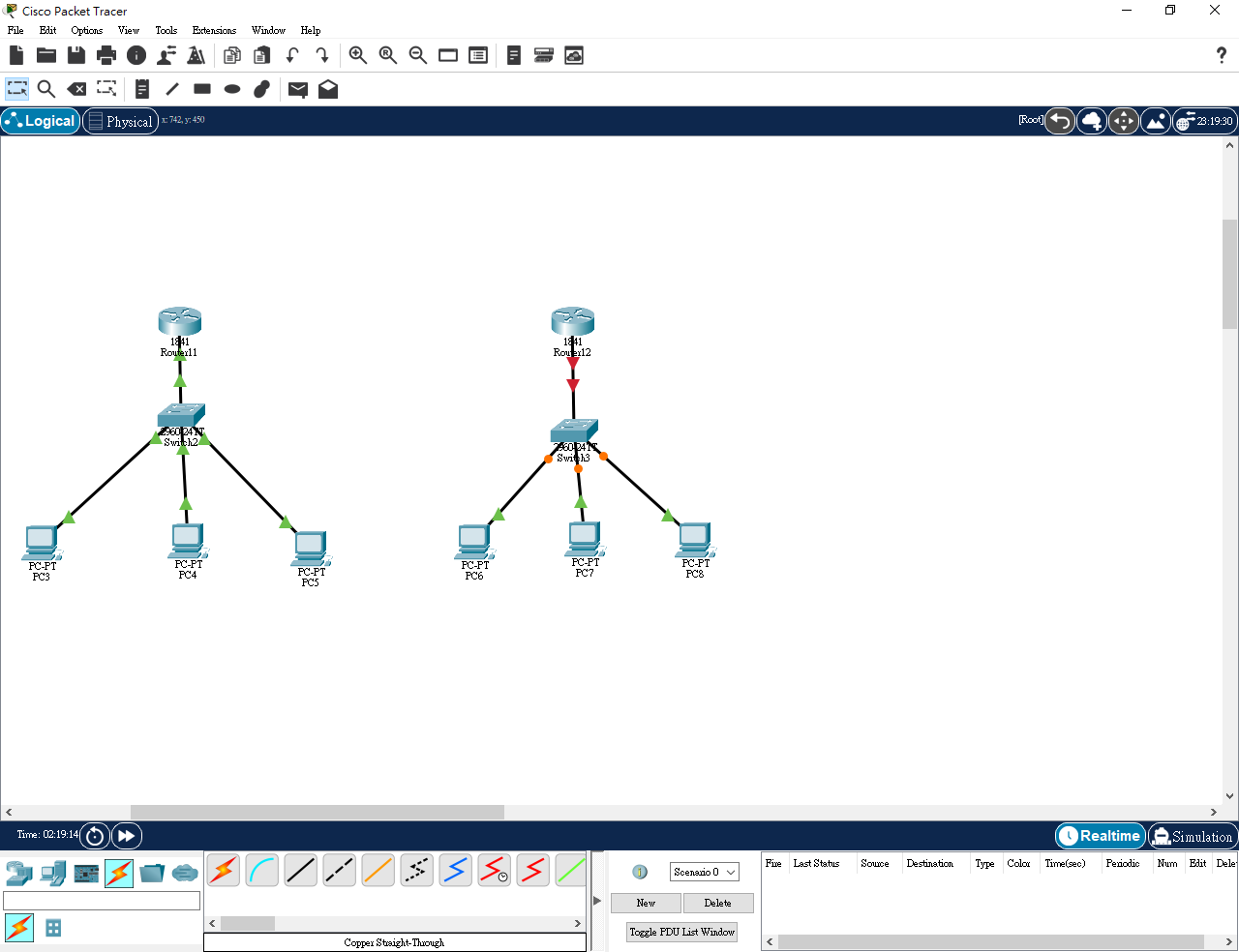Screen dimensions: 1239x952
Task: Choose the Copper Cross-Over dashed cable
Action: [340, 870]
